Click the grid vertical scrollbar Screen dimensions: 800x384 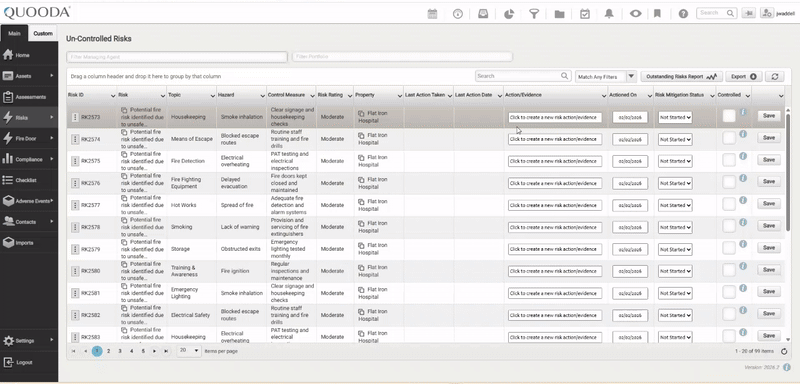pyautogui.click(x=789, y=173)
